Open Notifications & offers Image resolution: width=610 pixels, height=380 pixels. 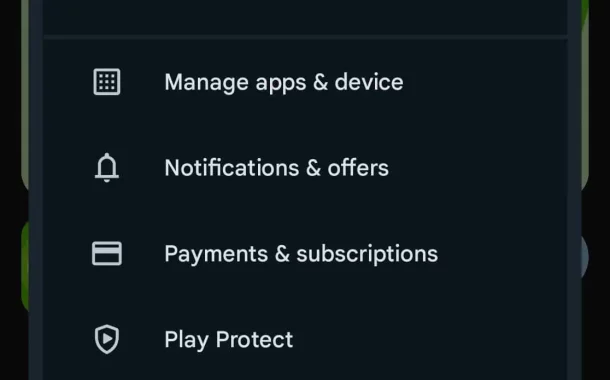305,168
